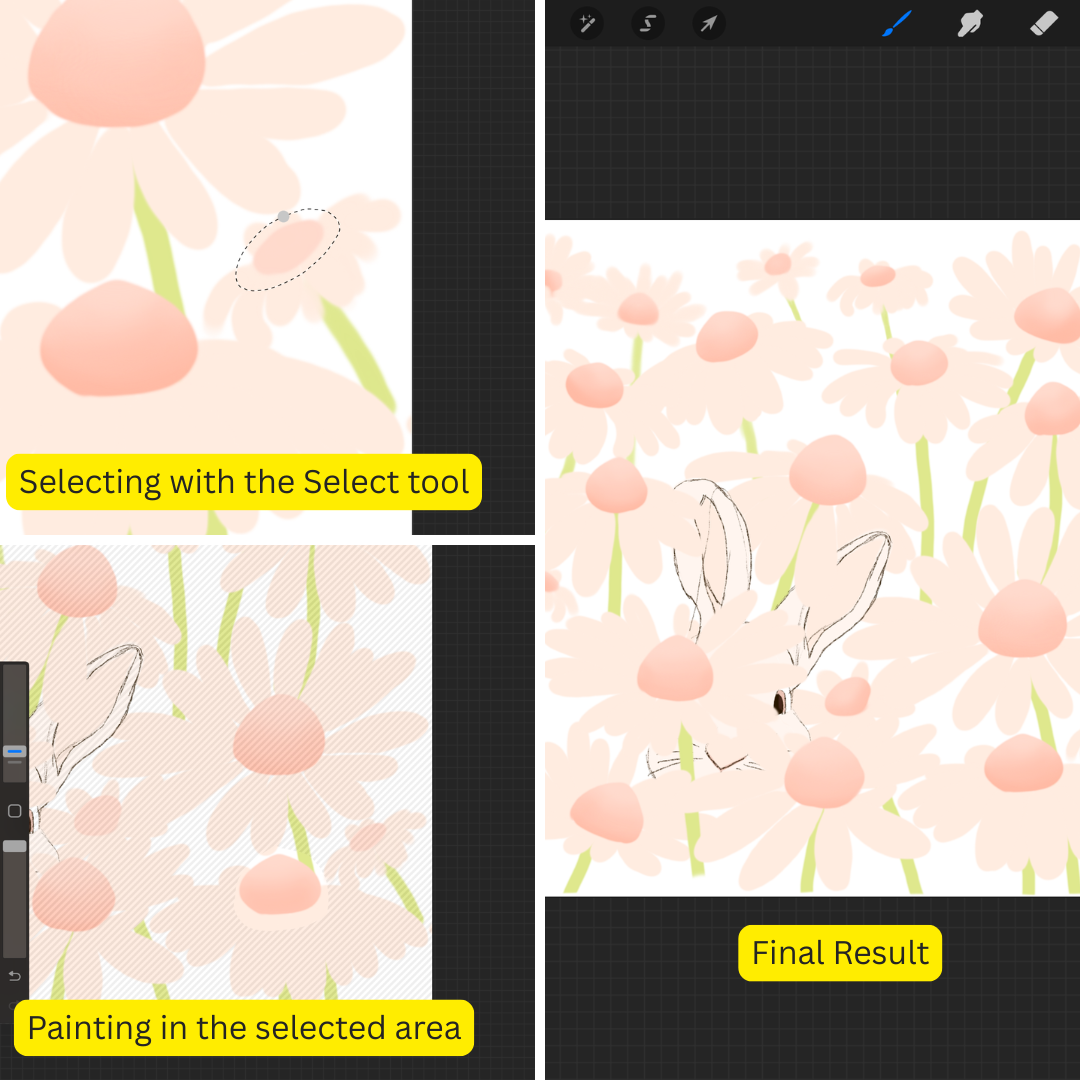The image size is (1080, 1080).
Task: Click the 'Final Result' yellow label
Action: pyautogui.click(x=840, y=953)
